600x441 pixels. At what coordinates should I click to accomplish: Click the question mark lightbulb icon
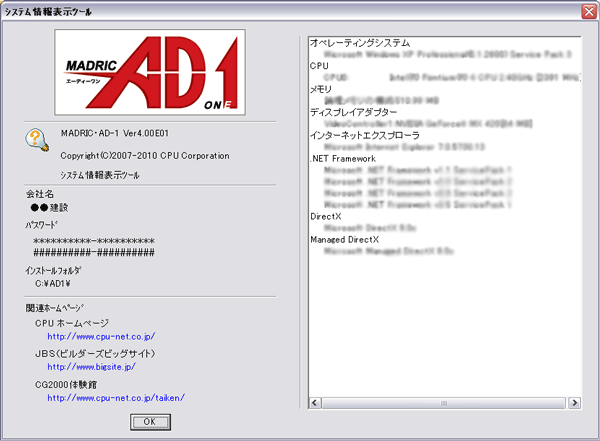[x=37, y=140]
